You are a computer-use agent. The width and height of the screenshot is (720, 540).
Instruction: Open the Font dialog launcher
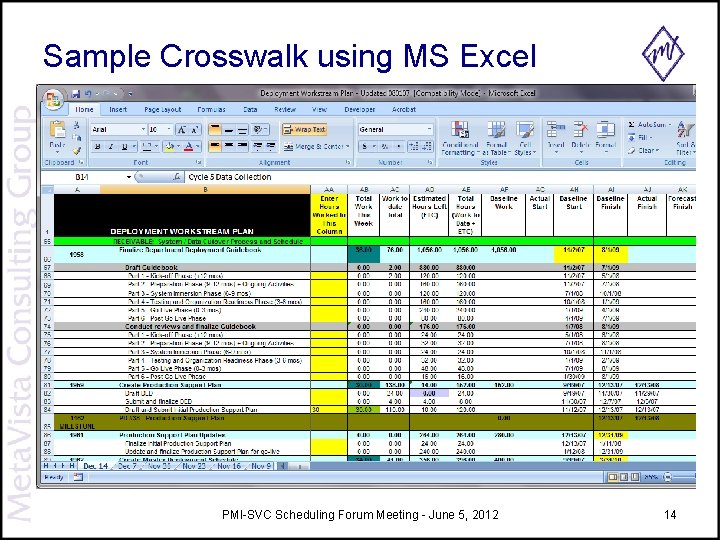pos(199,162)
